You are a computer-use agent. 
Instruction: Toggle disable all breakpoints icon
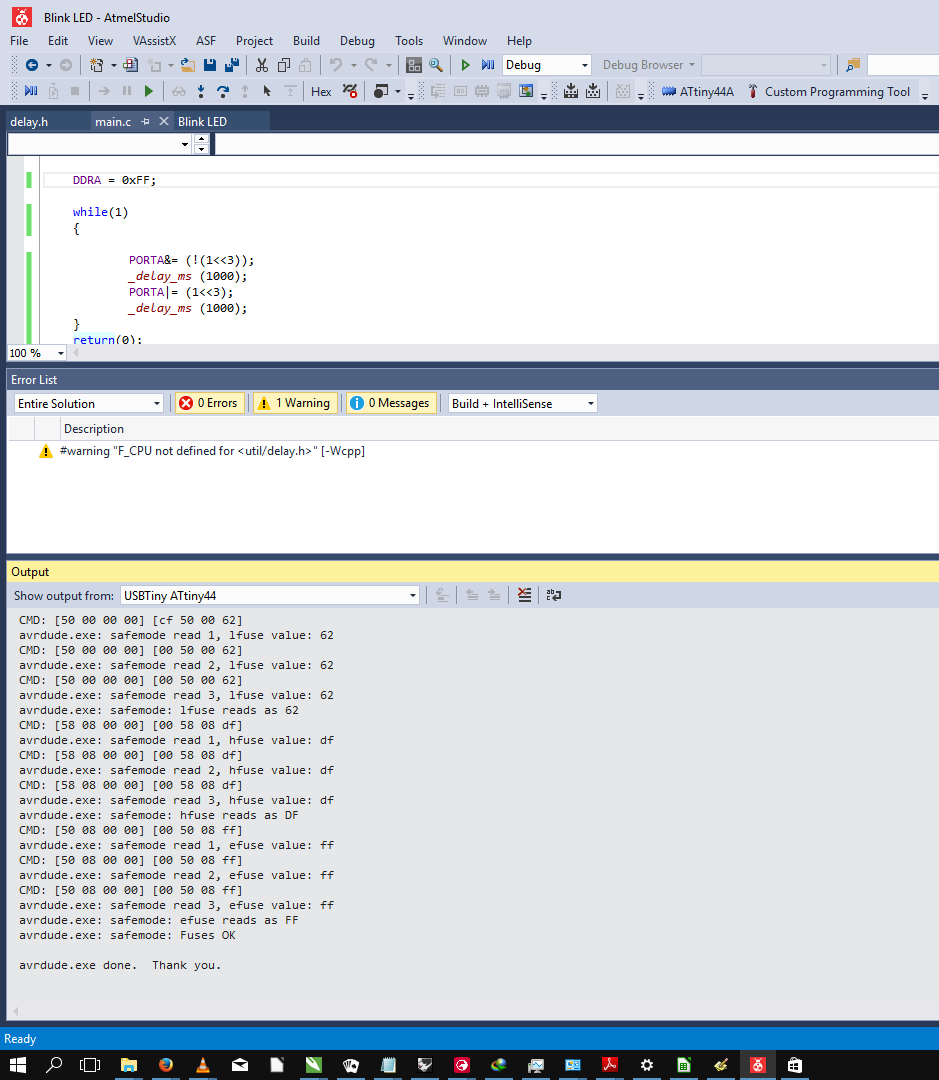pos(350,91)
